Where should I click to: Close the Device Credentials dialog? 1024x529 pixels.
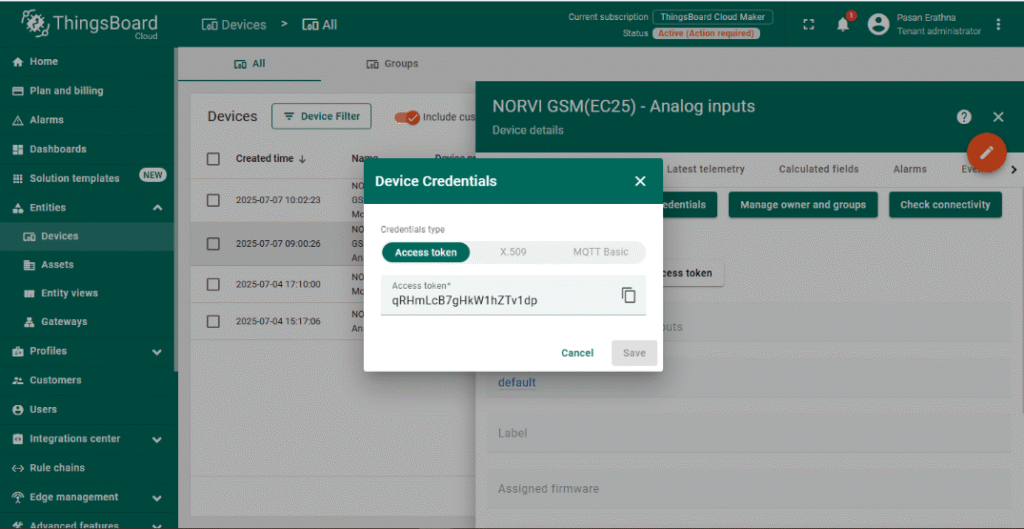(640, 181)
